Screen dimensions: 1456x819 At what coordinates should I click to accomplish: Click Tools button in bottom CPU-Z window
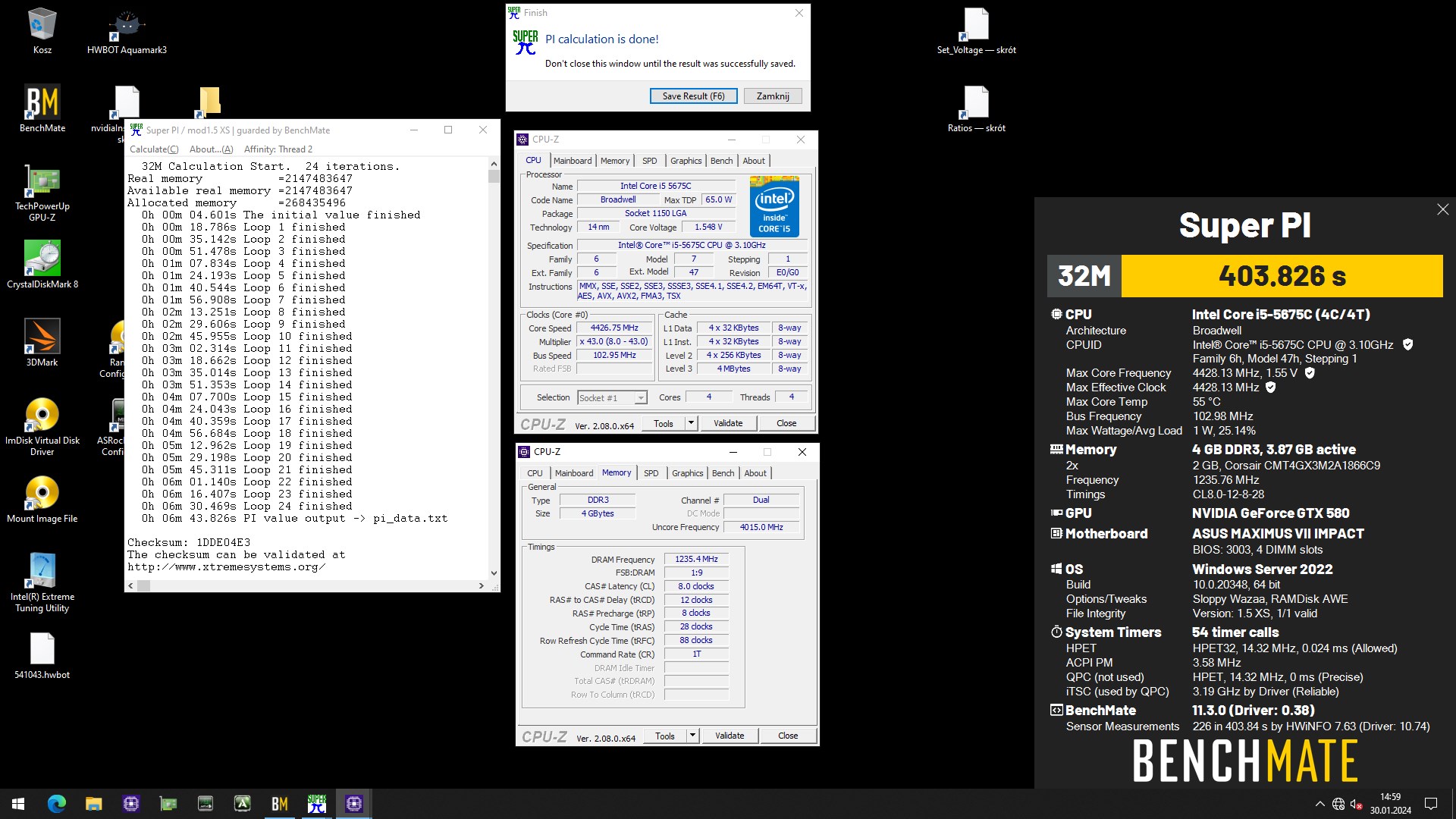click(x=664, y=736)
